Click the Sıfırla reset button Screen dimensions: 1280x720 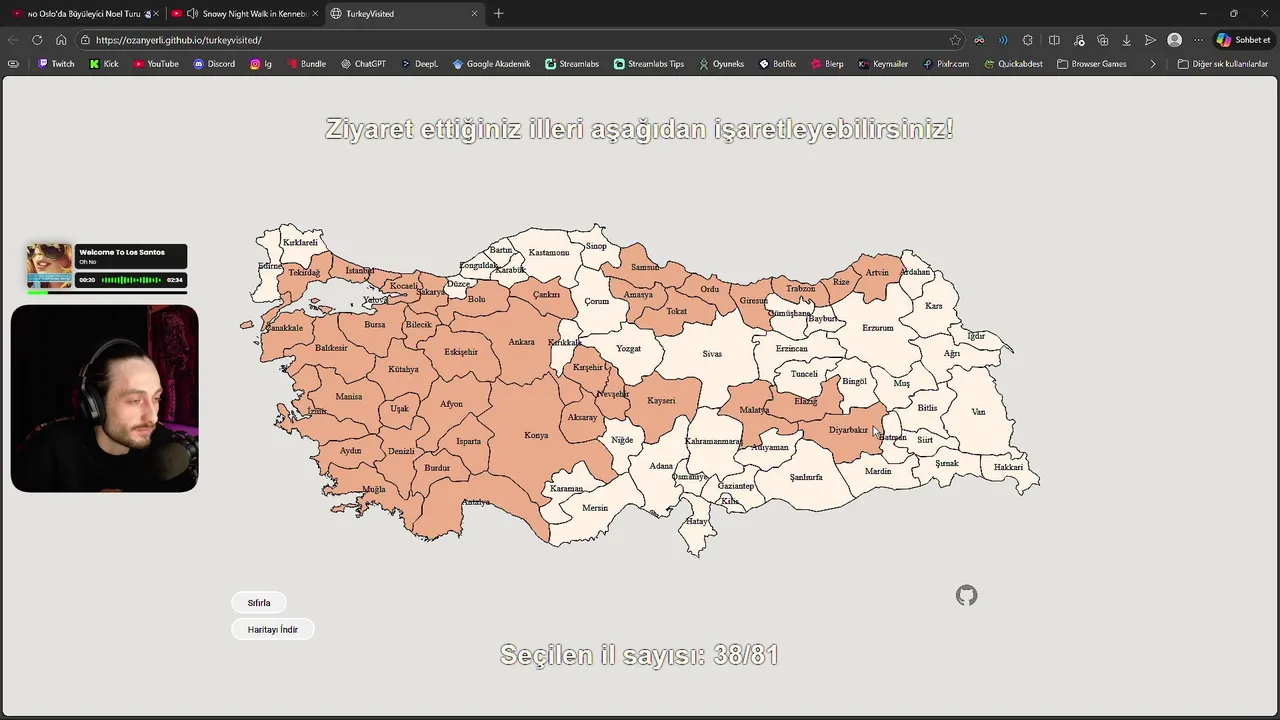pos(259,603)
